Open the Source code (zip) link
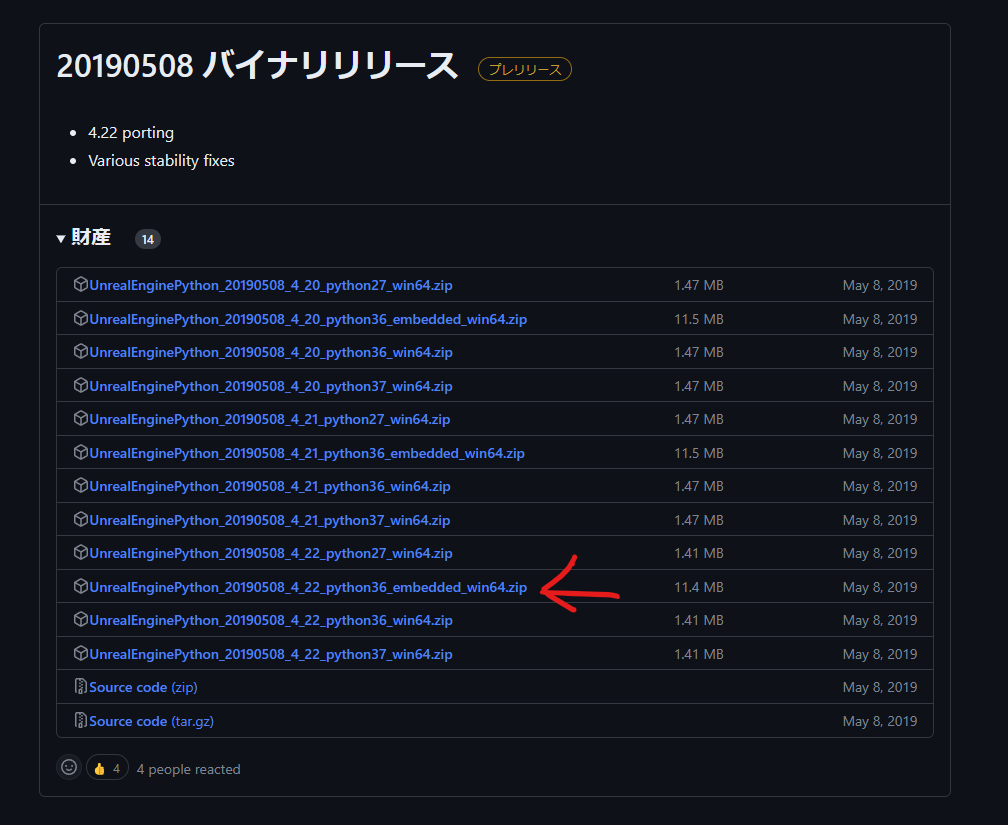1008x825 pixels. [x=142, y=687]
